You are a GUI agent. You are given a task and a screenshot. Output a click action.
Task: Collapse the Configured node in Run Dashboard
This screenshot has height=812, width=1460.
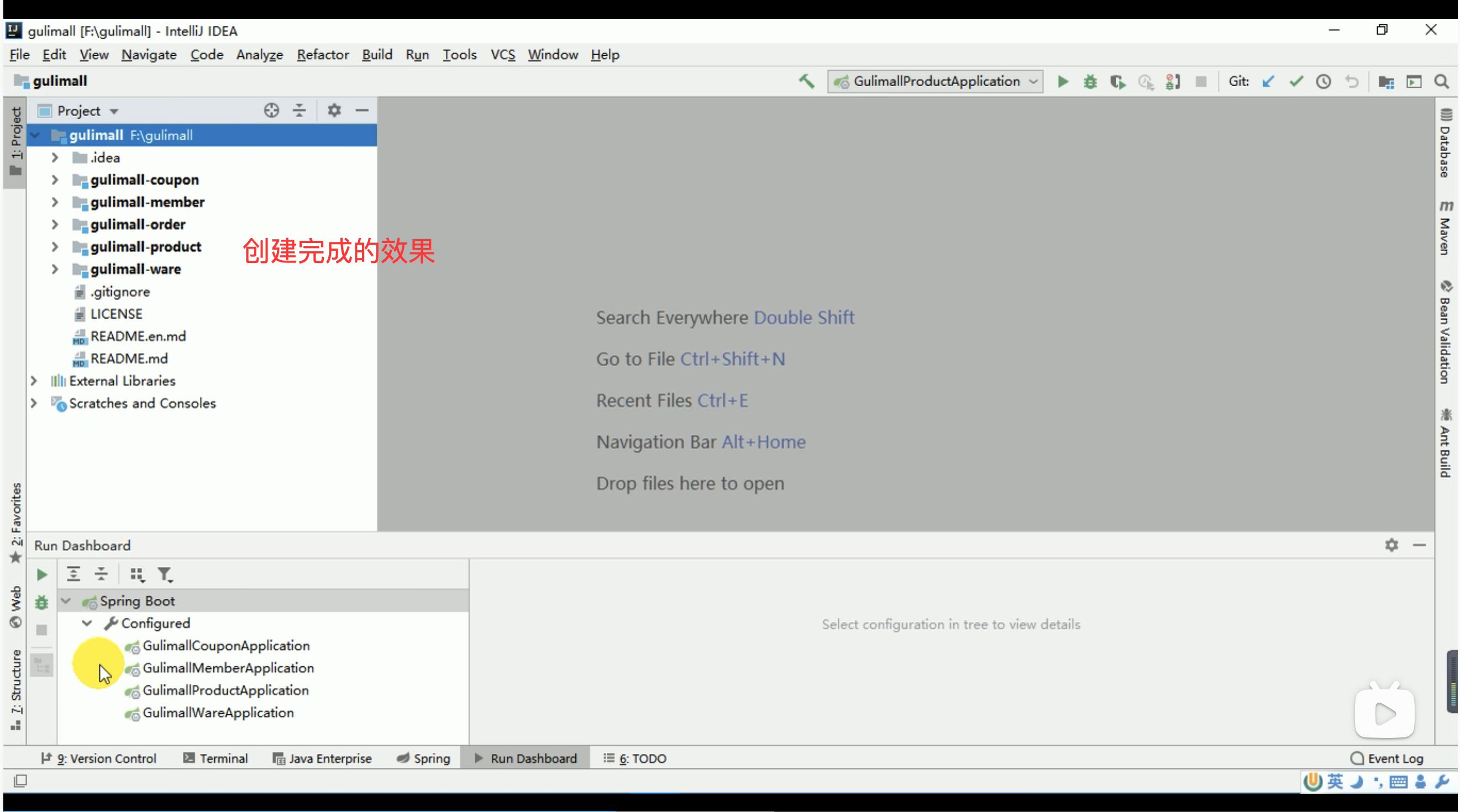pyautogui.click(x=87, y=623)
